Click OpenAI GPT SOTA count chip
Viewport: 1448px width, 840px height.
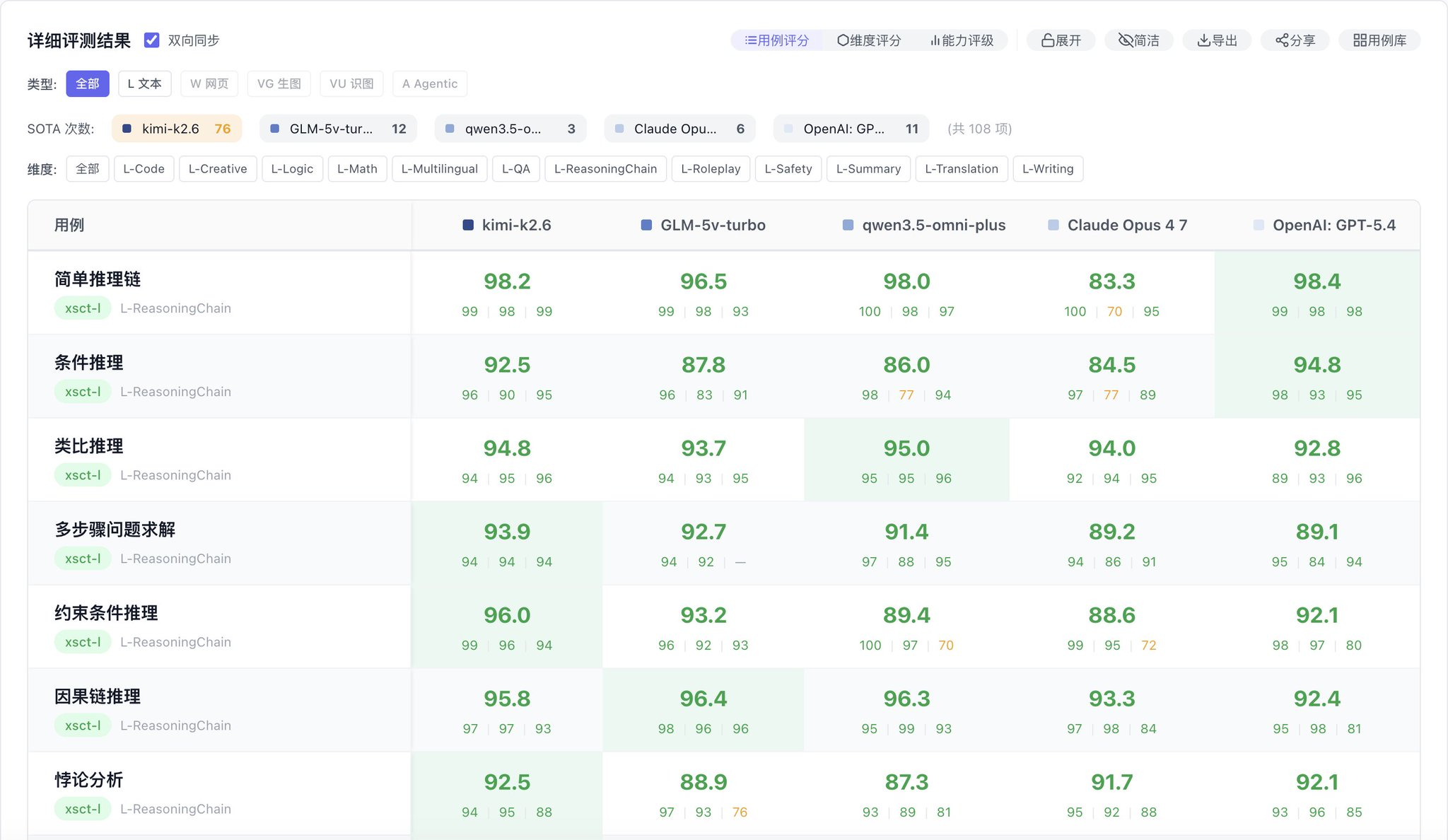851,129
